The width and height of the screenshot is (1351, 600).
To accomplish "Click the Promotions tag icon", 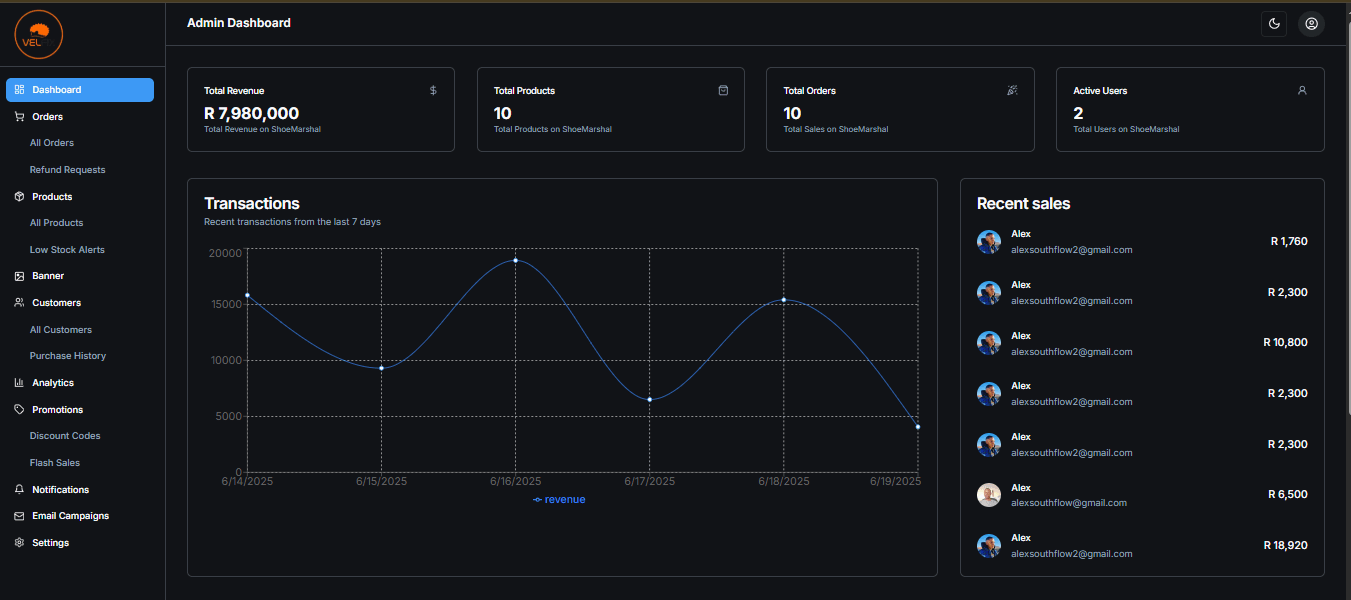I will click(x=18, y=409).
